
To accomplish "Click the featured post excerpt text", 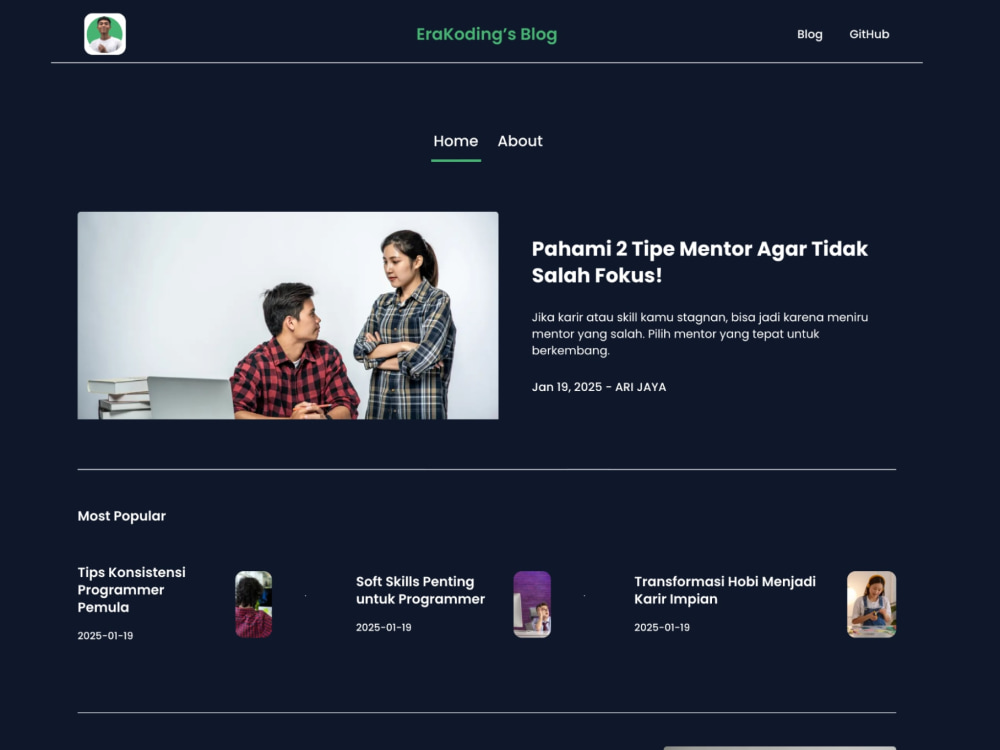I will pos(700,334).
